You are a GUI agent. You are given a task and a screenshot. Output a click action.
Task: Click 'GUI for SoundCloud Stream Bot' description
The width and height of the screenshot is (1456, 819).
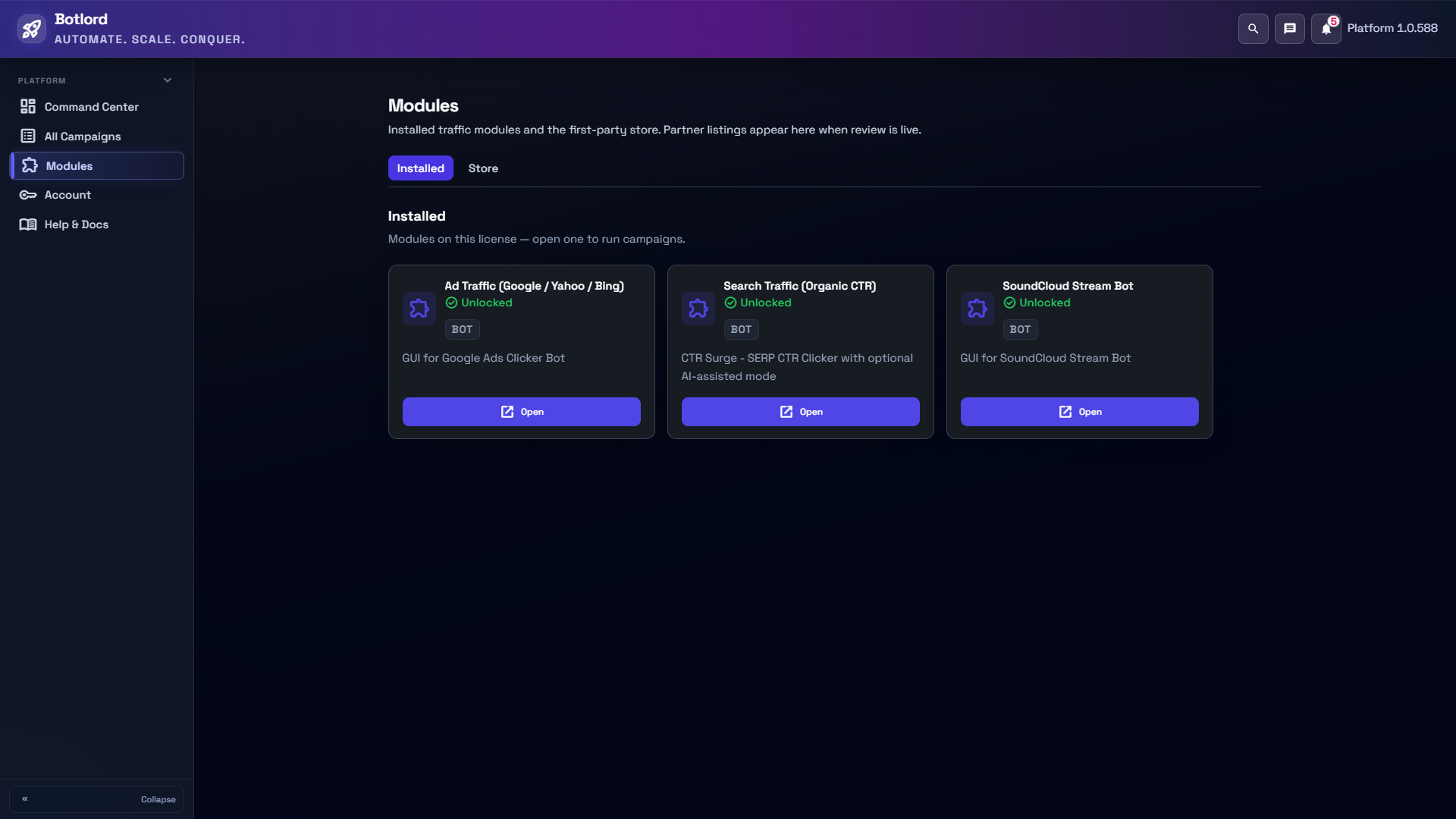[x=1045, y=358]
